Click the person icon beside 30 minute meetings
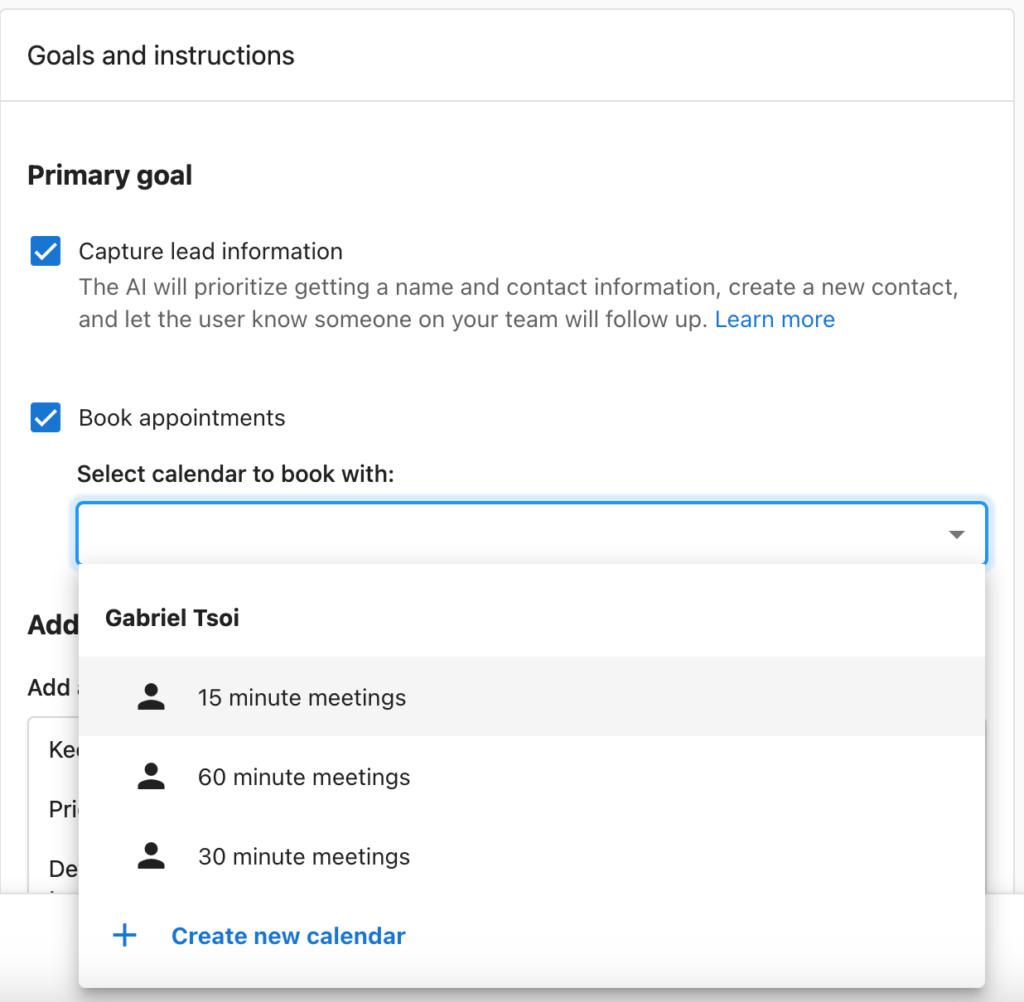 coord(151,856)
